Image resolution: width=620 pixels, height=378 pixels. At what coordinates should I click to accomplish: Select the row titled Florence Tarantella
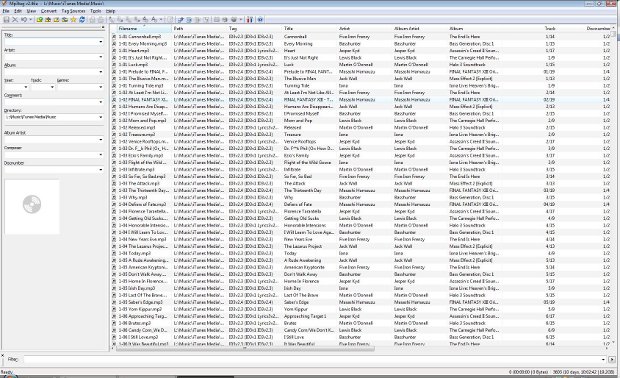(x=361, y=211)
